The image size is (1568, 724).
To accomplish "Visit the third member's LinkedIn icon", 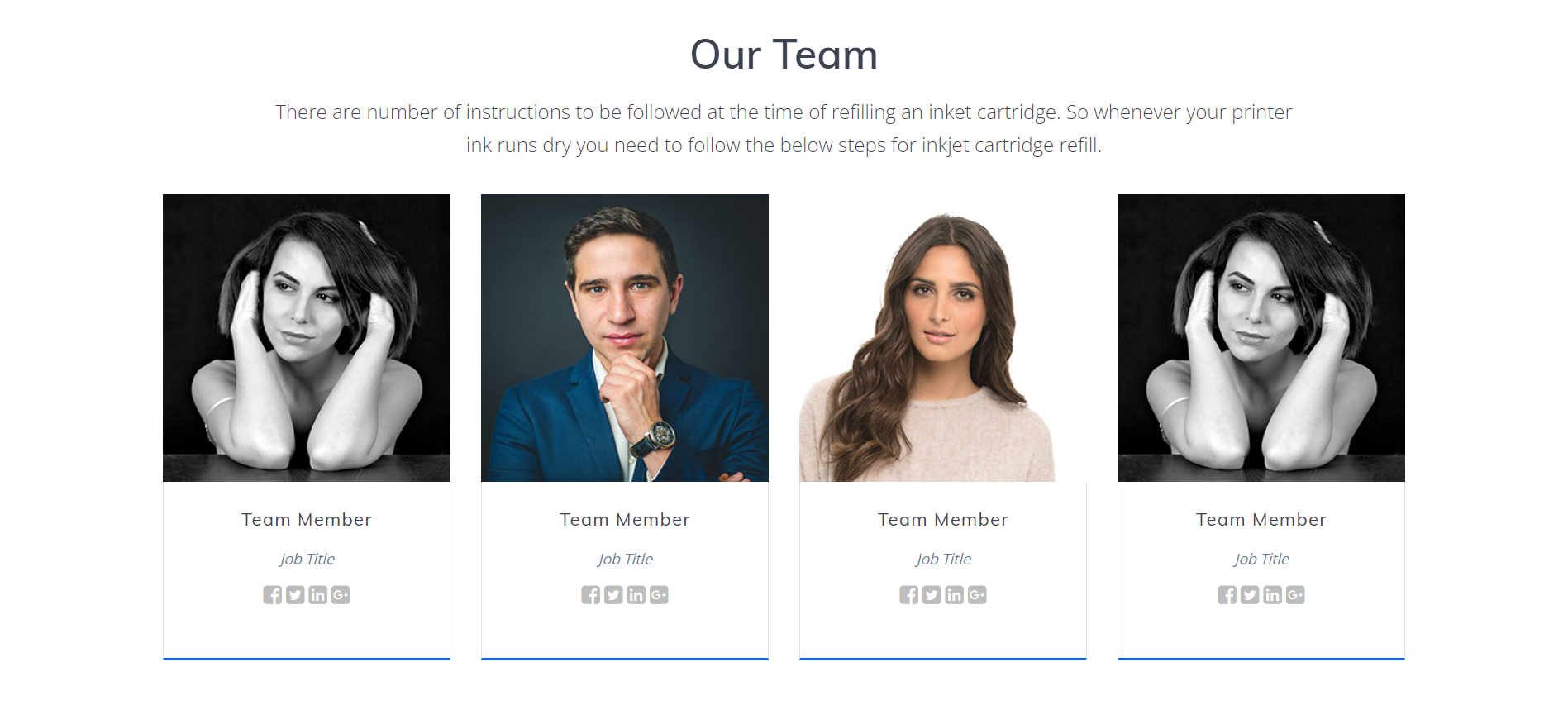I will (x=955, y=595).
